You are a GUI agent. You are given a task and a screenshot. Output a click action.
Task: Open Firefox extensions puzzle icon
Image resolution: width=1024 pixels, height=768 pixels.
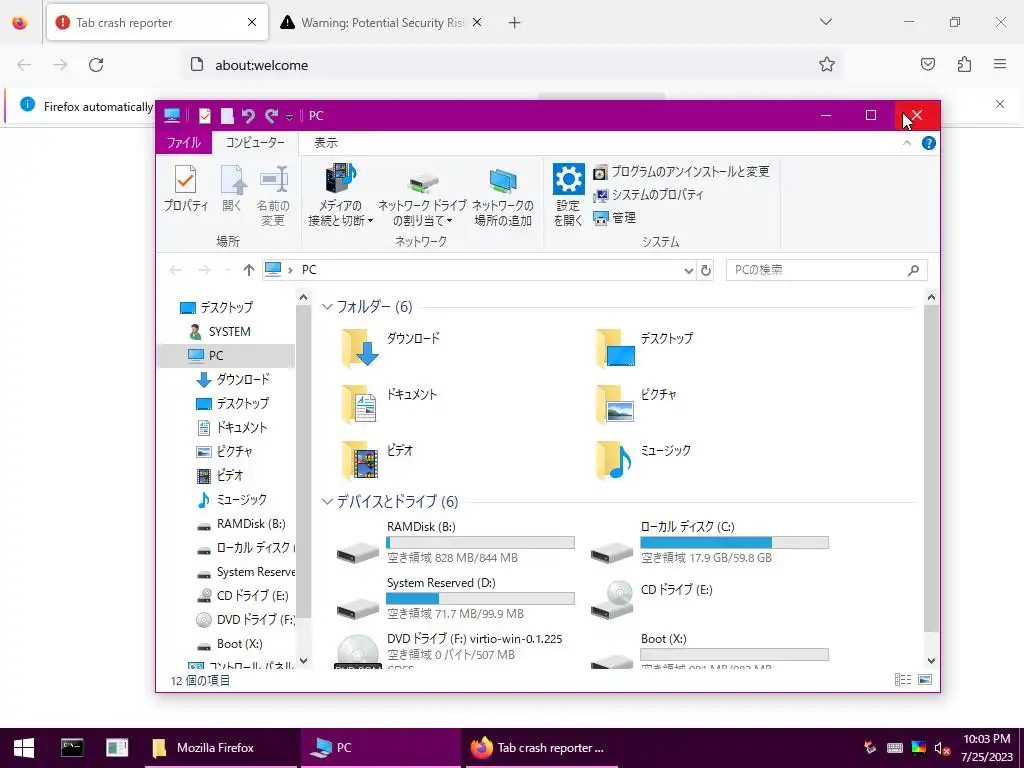[964, 64]
